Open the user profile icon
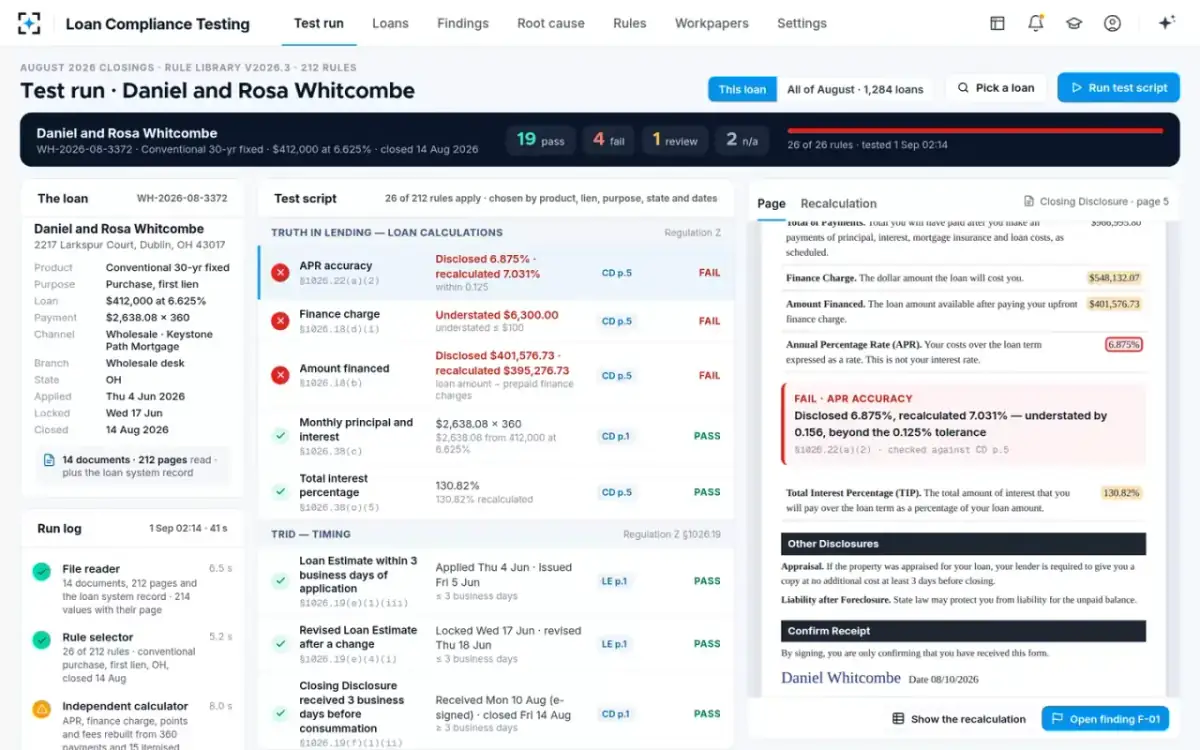1200x750 pixels. (x=1112, y=23)
